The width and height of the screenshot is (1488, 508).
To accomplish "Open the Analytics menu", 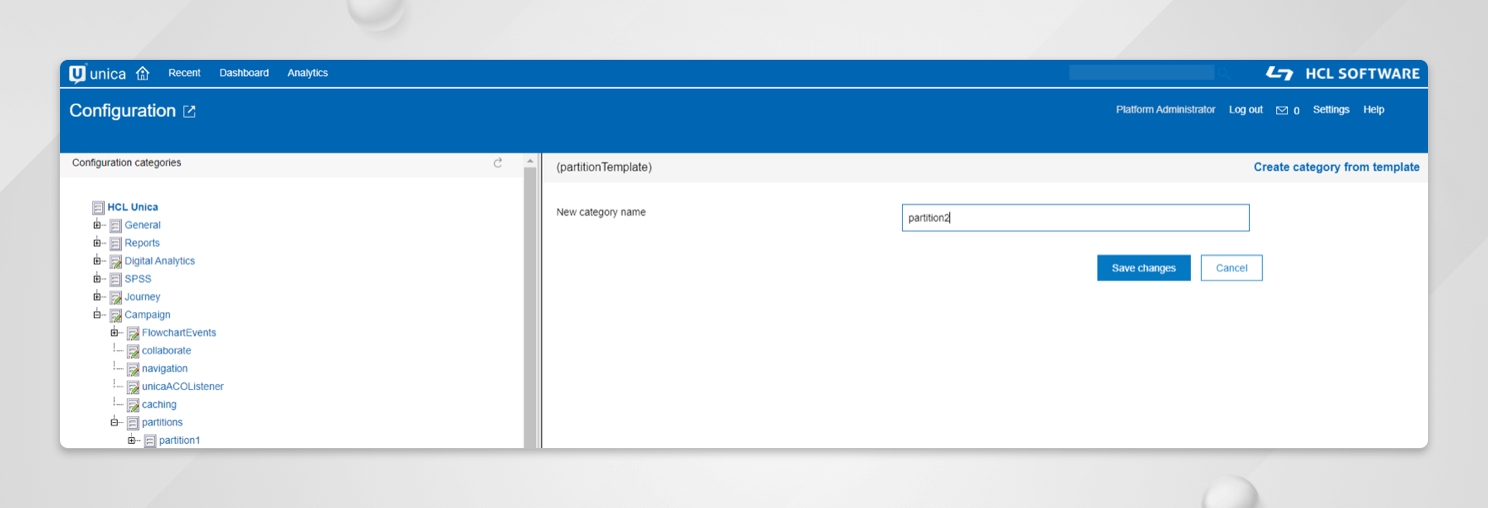I will click(x=307, y=73).
